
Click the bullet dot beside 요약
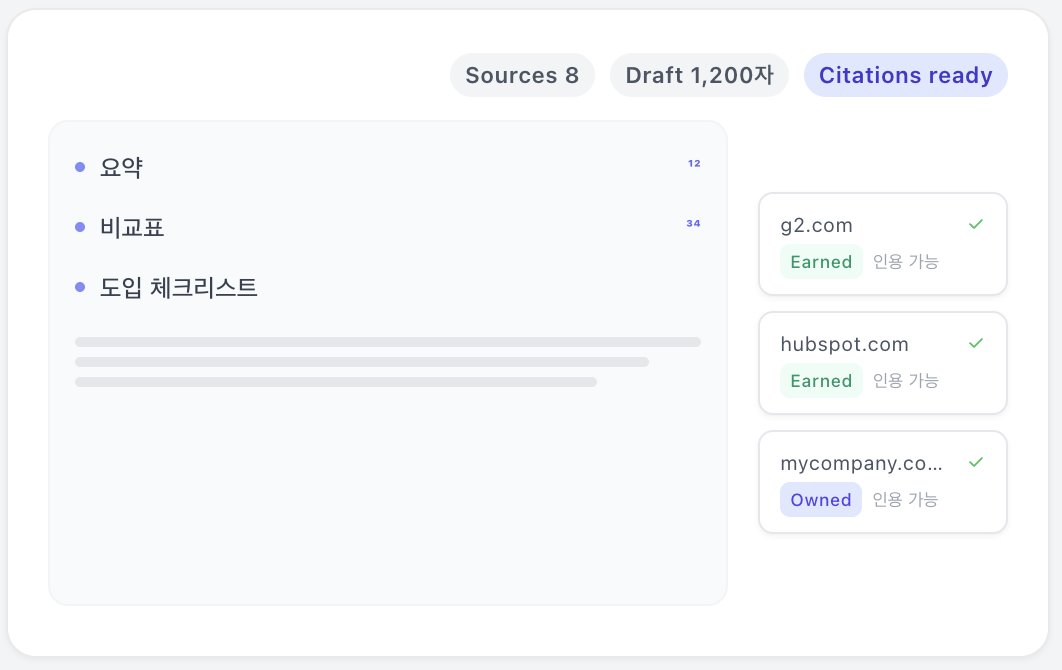coord(80,168)
